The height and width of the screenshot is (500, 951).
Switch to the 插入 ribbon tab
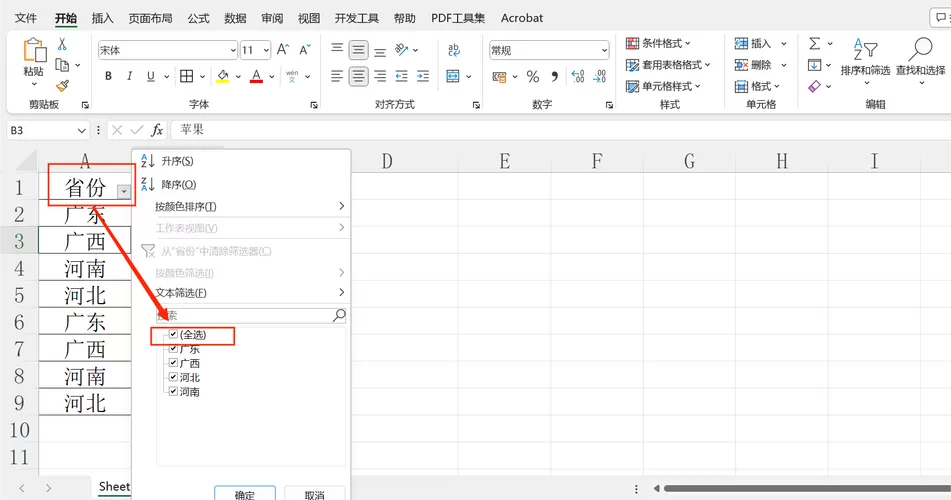(102, 18)
